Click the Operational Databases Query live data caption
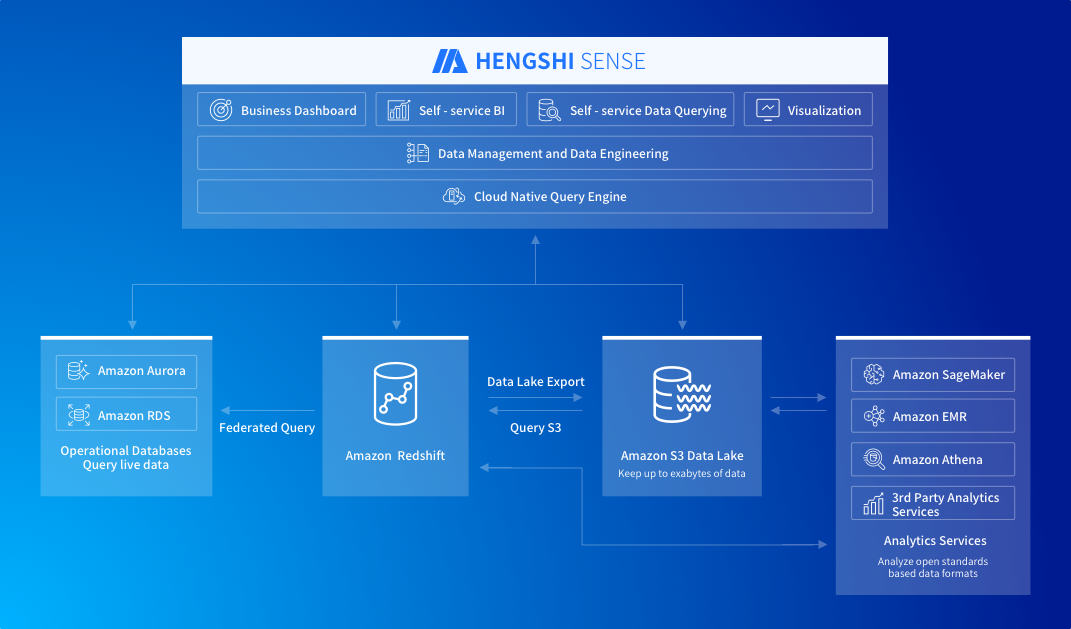 click(126, 458)
